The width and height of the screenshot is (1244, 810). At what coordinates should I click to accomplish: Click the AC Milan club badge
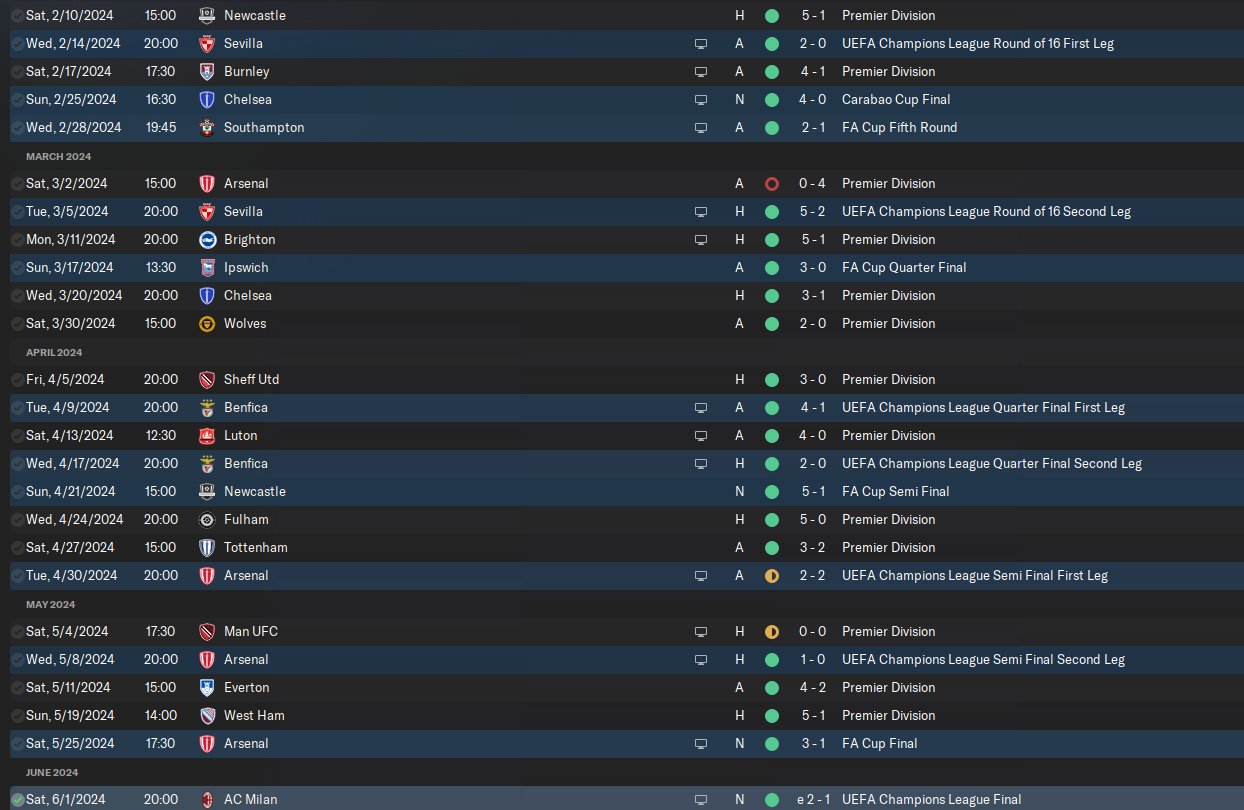[207, 799]
